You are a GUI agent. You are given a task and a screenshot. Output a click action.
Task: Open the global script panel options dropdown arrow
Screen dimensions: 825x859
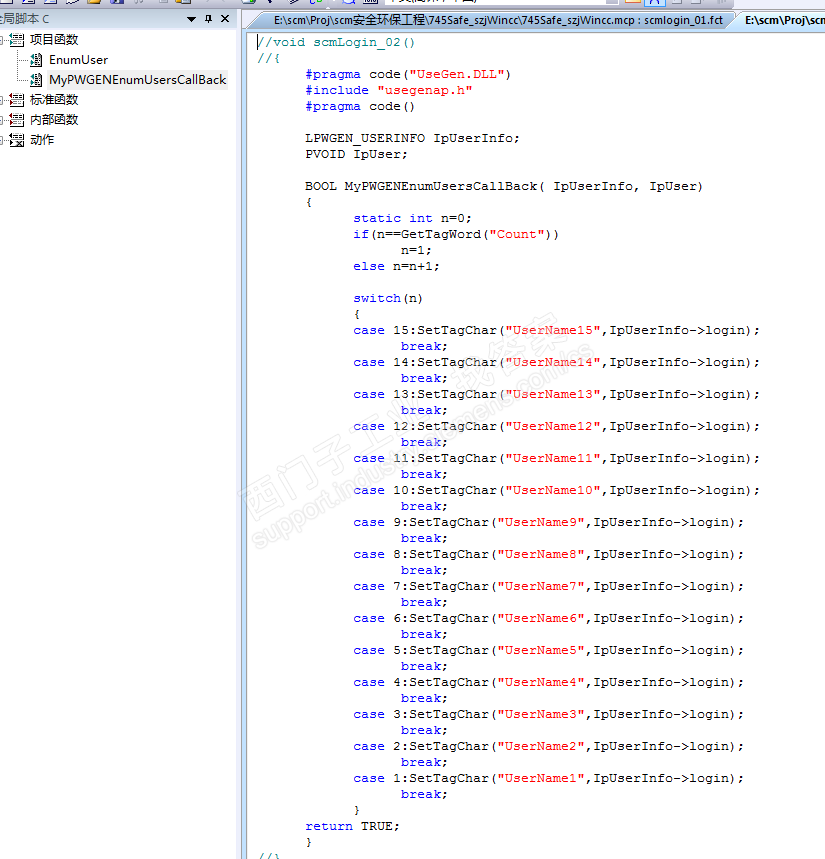click(x=191, y=19)
